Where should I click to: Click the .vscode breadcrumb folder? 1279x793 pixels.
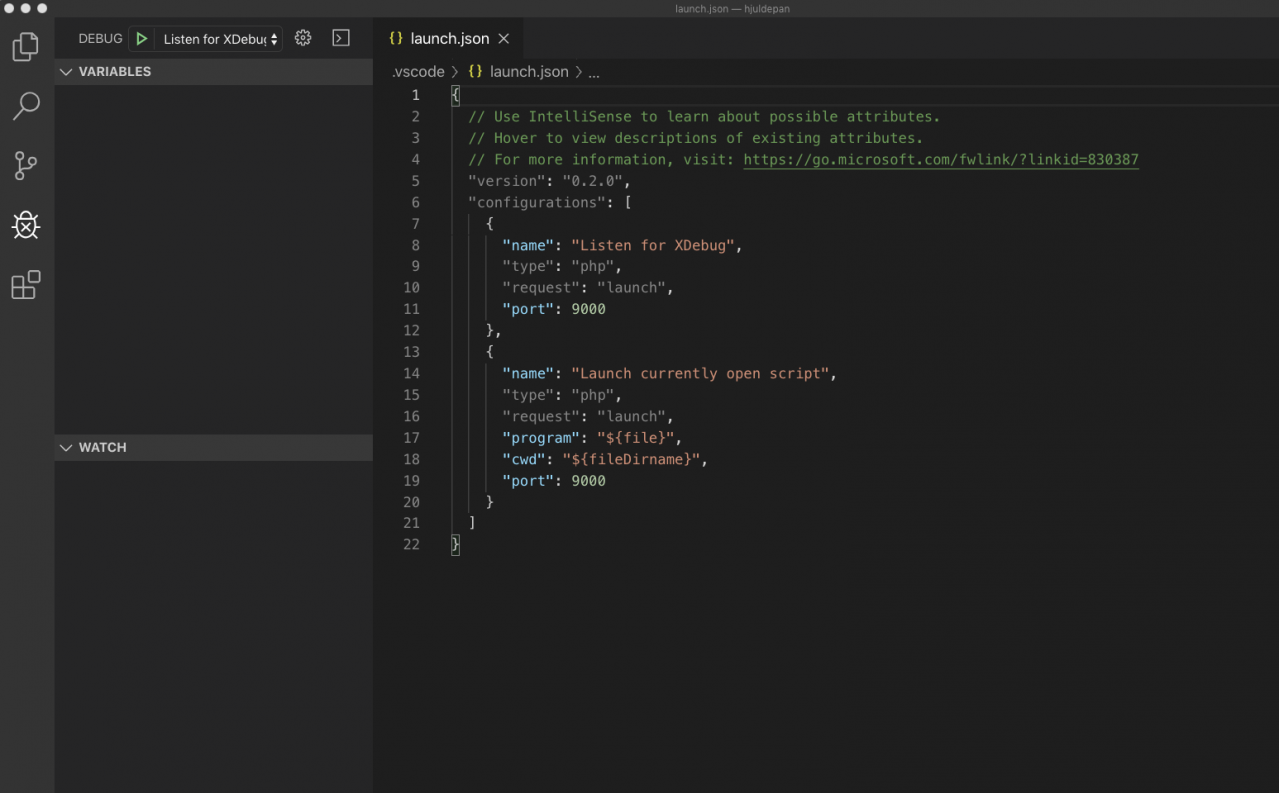point(419,72)
